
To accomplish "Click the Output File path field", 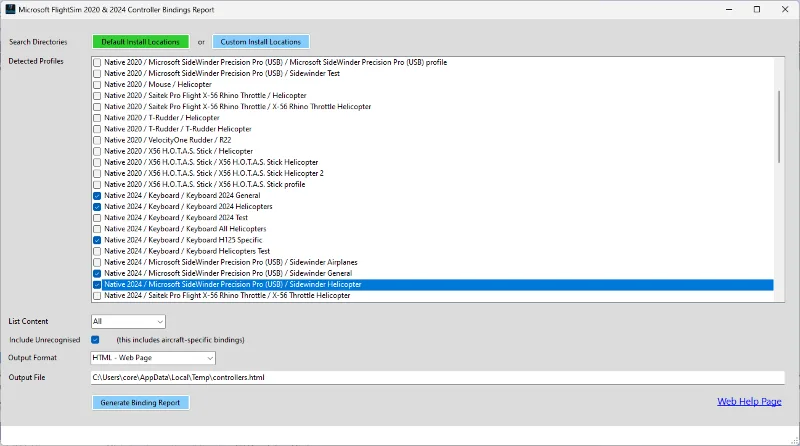I will click(437, 378).
